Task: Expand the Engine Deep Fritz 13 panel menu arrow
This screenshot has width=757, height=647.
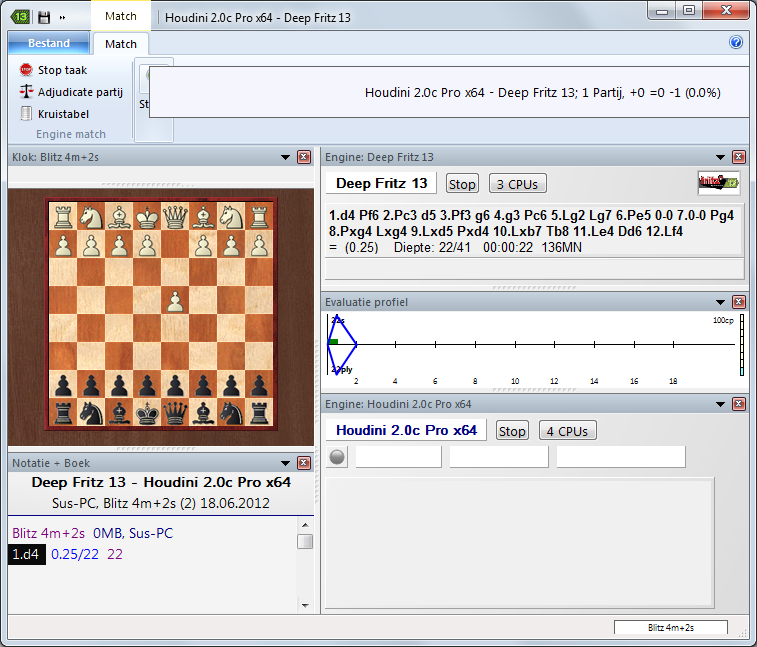Action: point(719,157)
